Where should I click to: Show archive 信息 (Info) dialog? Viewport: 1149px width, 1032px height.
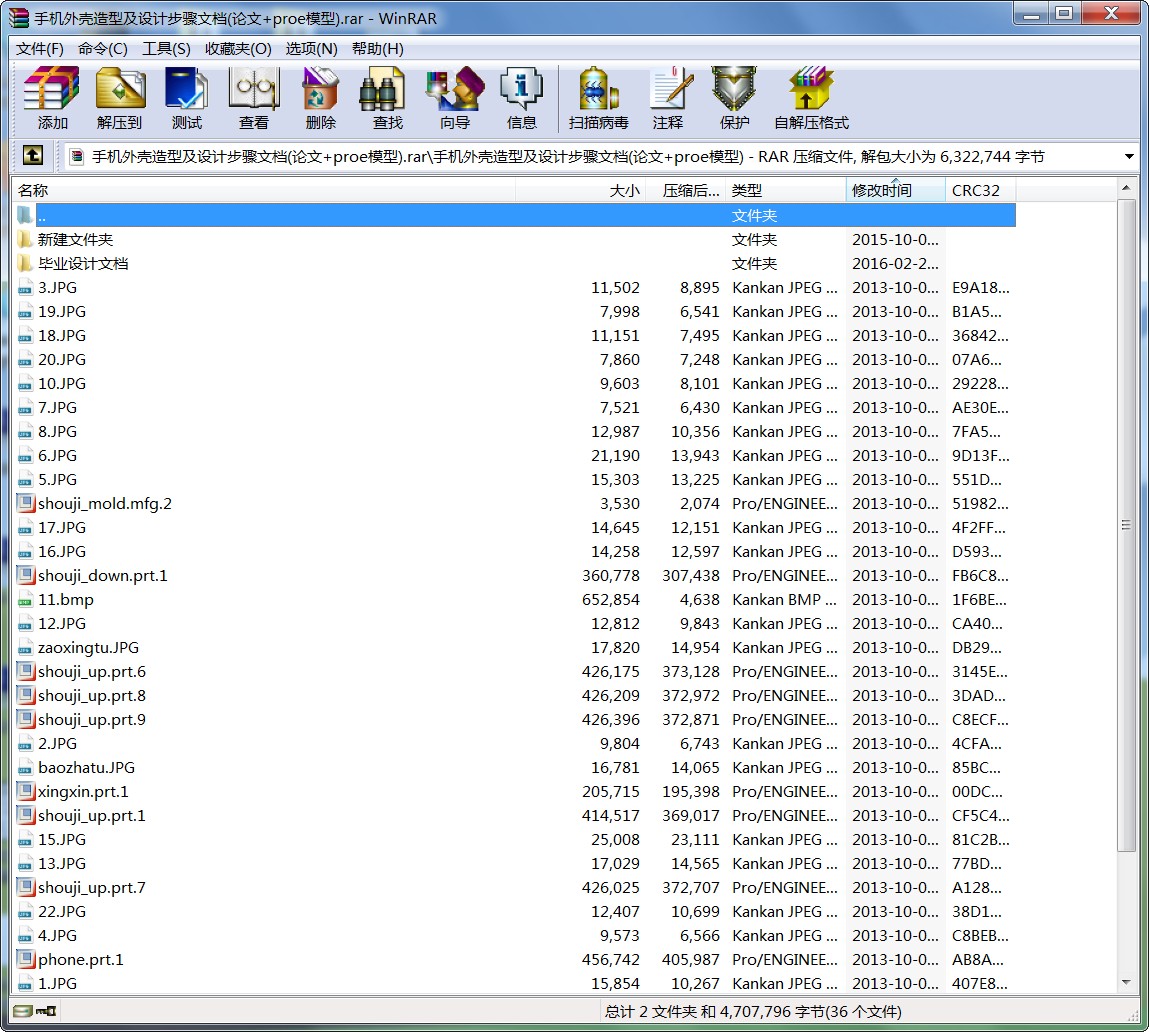click(521, 97)
